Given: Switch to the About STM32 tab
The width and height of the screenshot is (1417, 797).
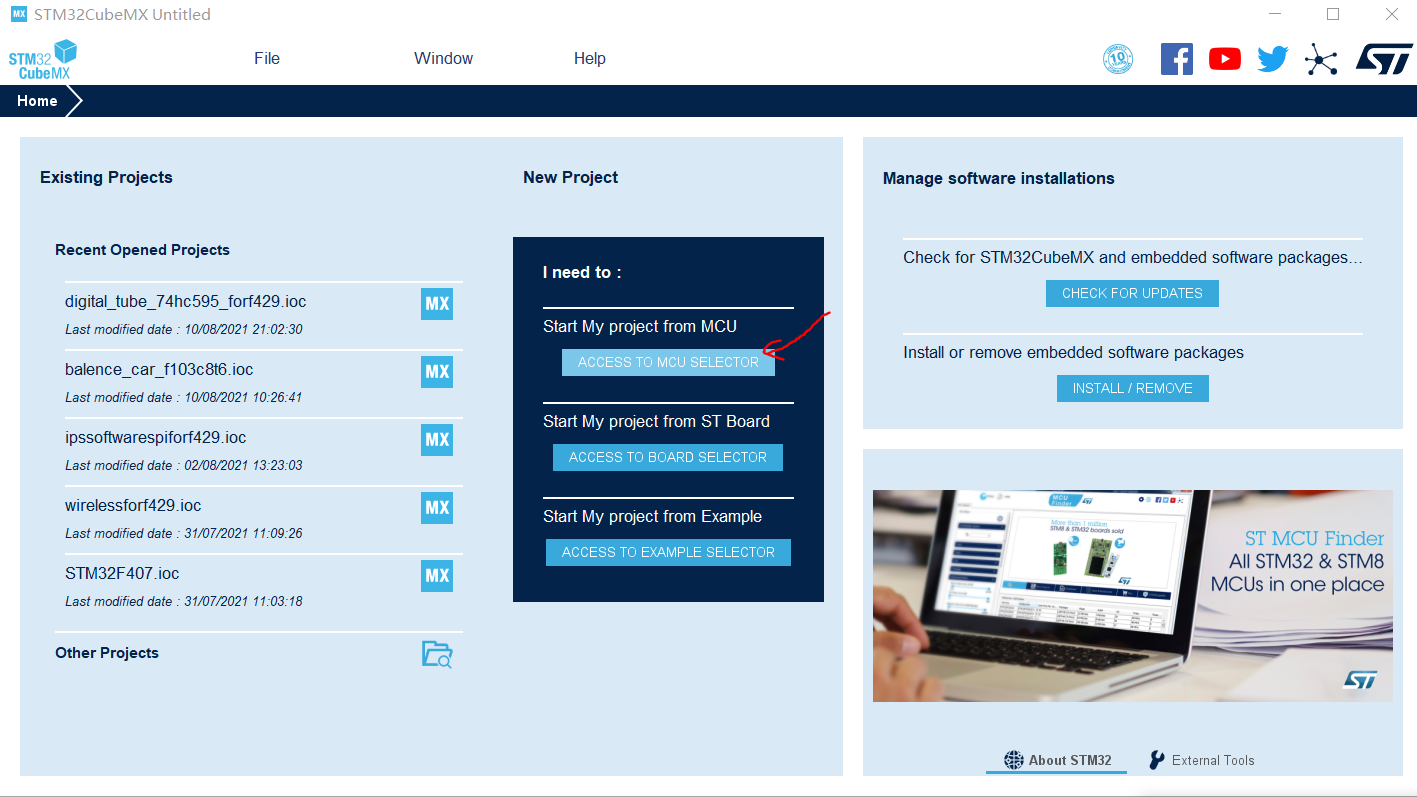Looking at the screenshot, I should coord(1057,760).
